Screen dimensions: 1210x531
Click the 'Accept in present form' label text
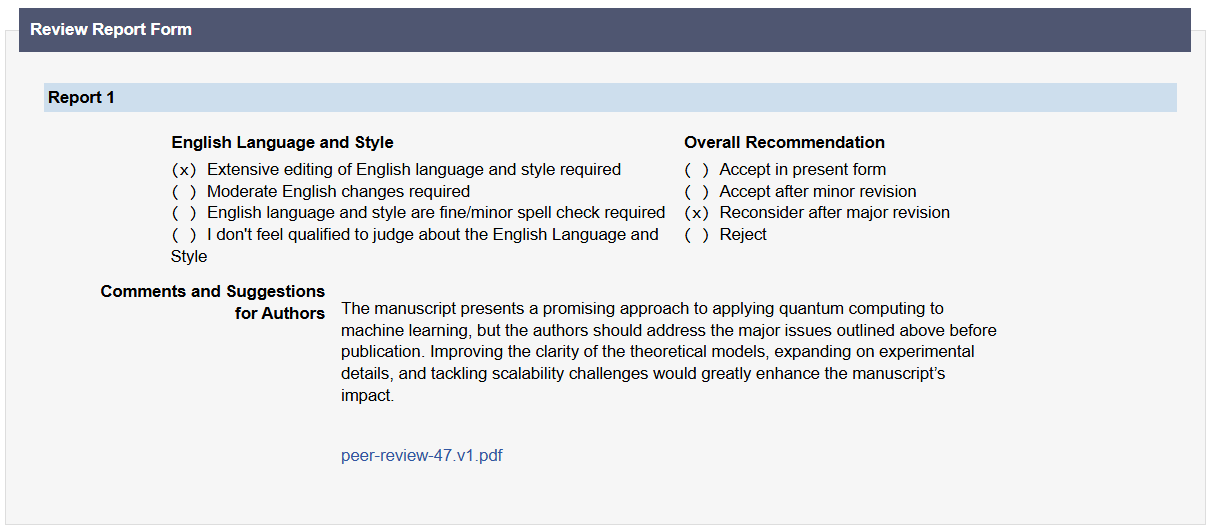(x=802, y=170)
